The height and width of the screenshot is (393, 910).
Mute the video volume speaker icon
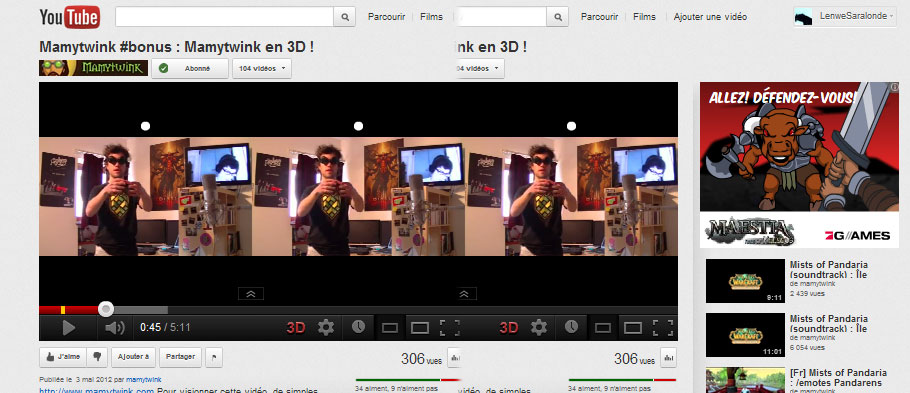coord(115,328)
